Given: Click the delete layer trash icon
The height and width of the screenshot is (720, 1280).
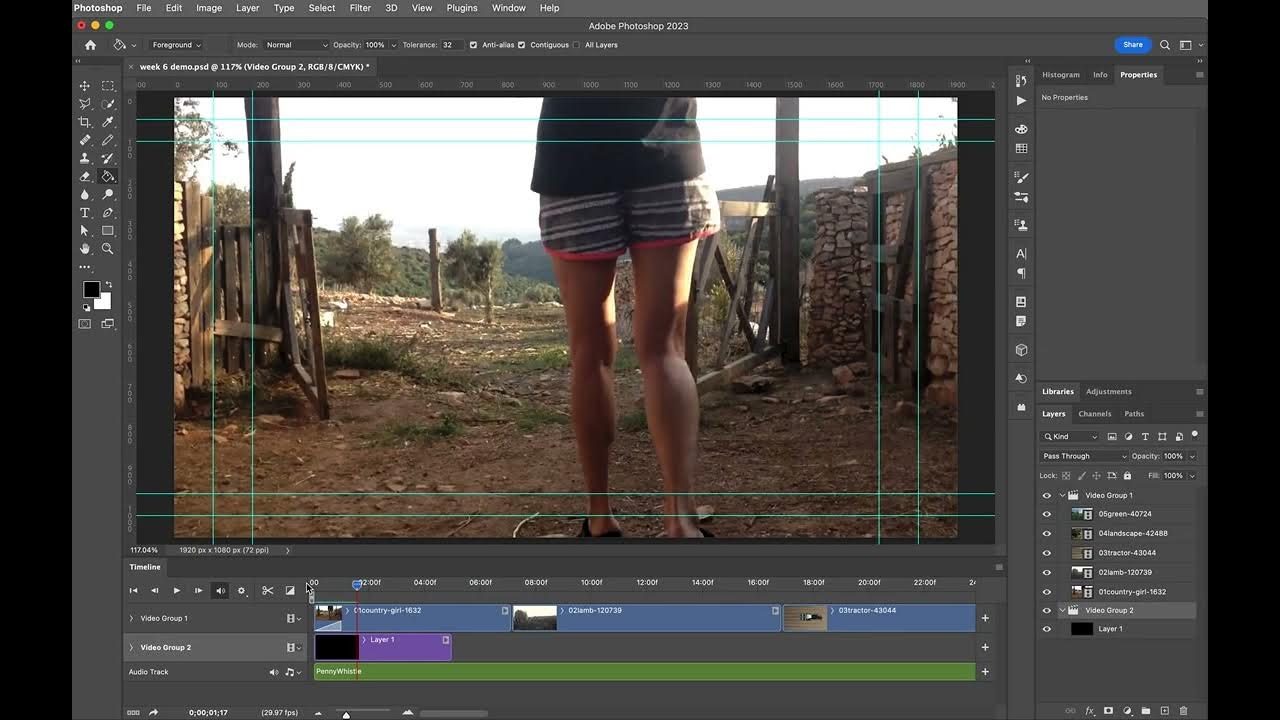Looking at the screenshot, I should coord(1183,710).
